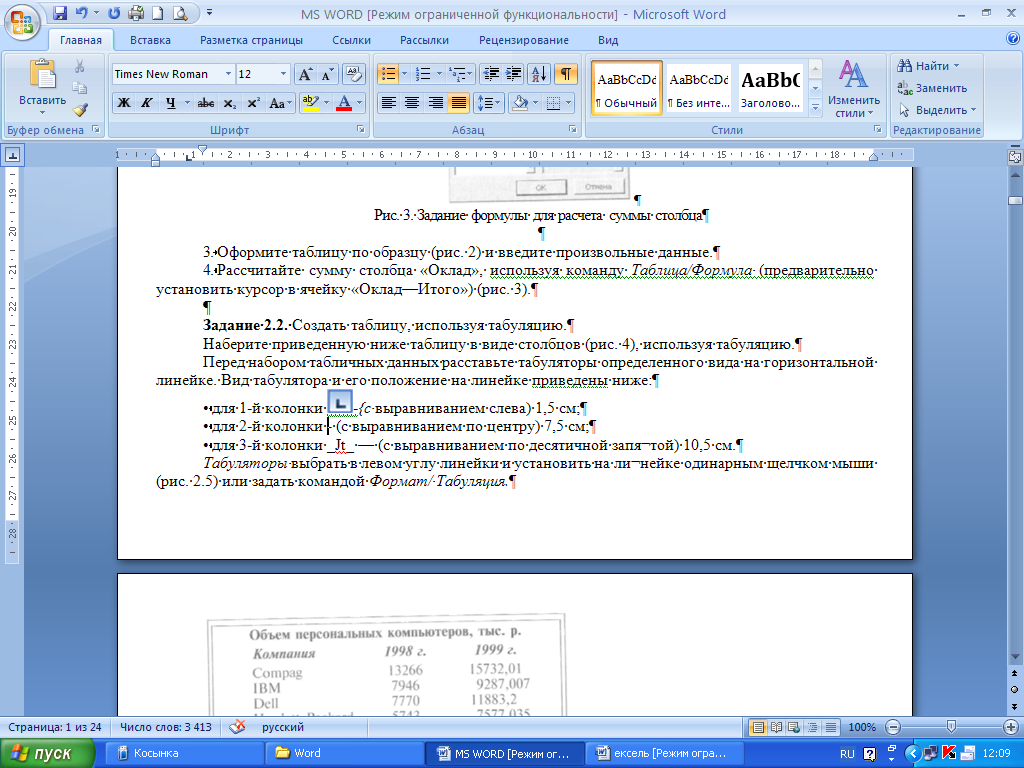Toggle bulleted list

point(389,74)
